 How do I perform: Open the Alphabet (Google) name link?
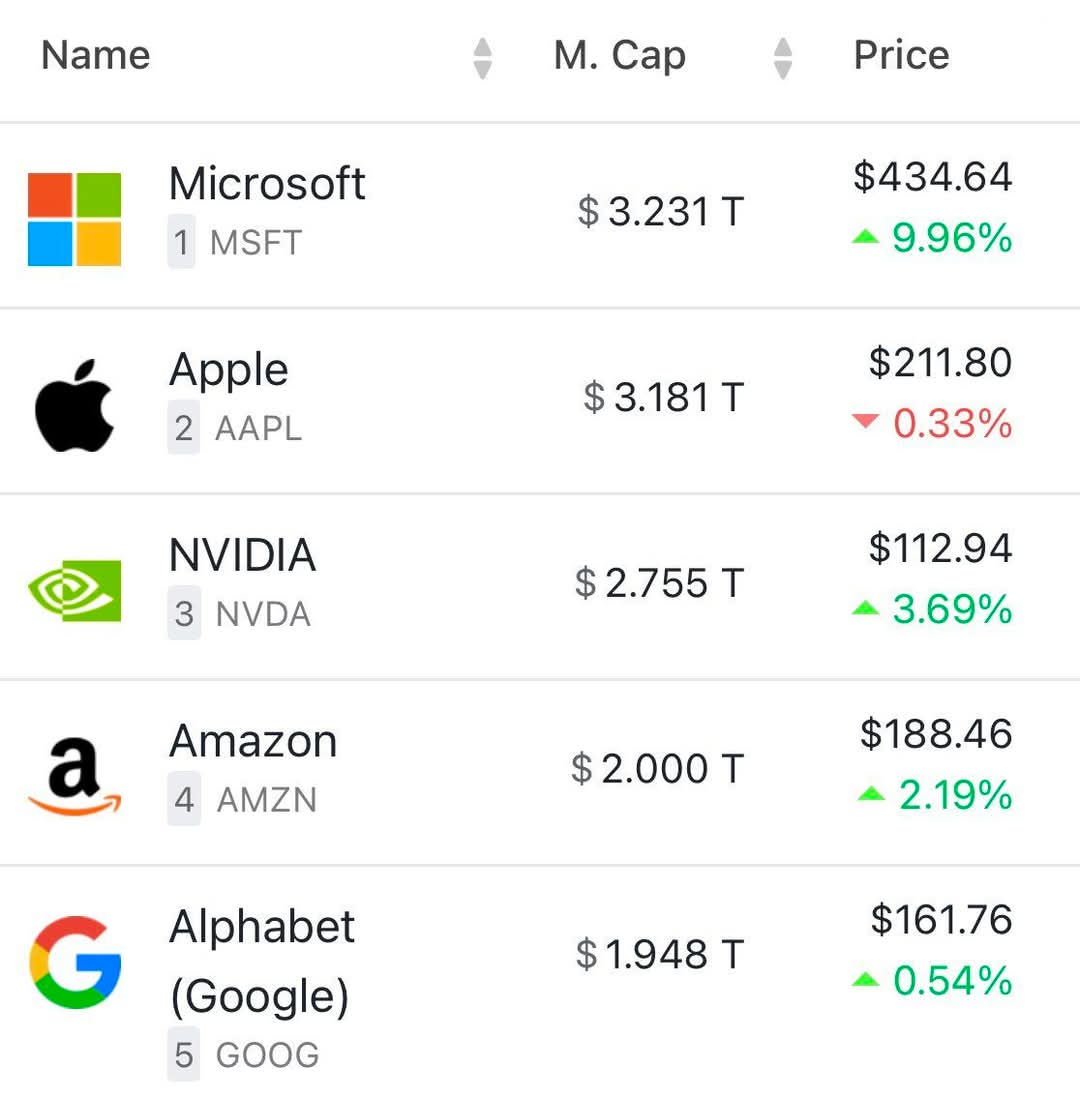pos(262,961)
